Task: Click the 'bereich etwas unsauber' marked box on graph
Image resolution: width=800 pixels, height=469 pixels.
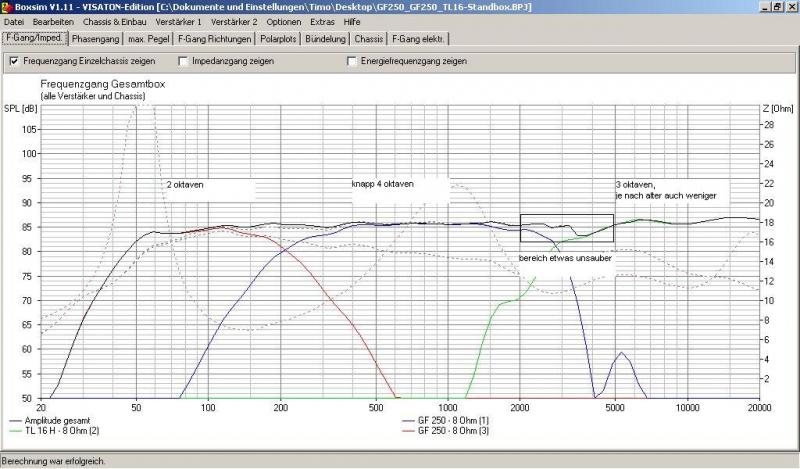Action: point(566,229)
